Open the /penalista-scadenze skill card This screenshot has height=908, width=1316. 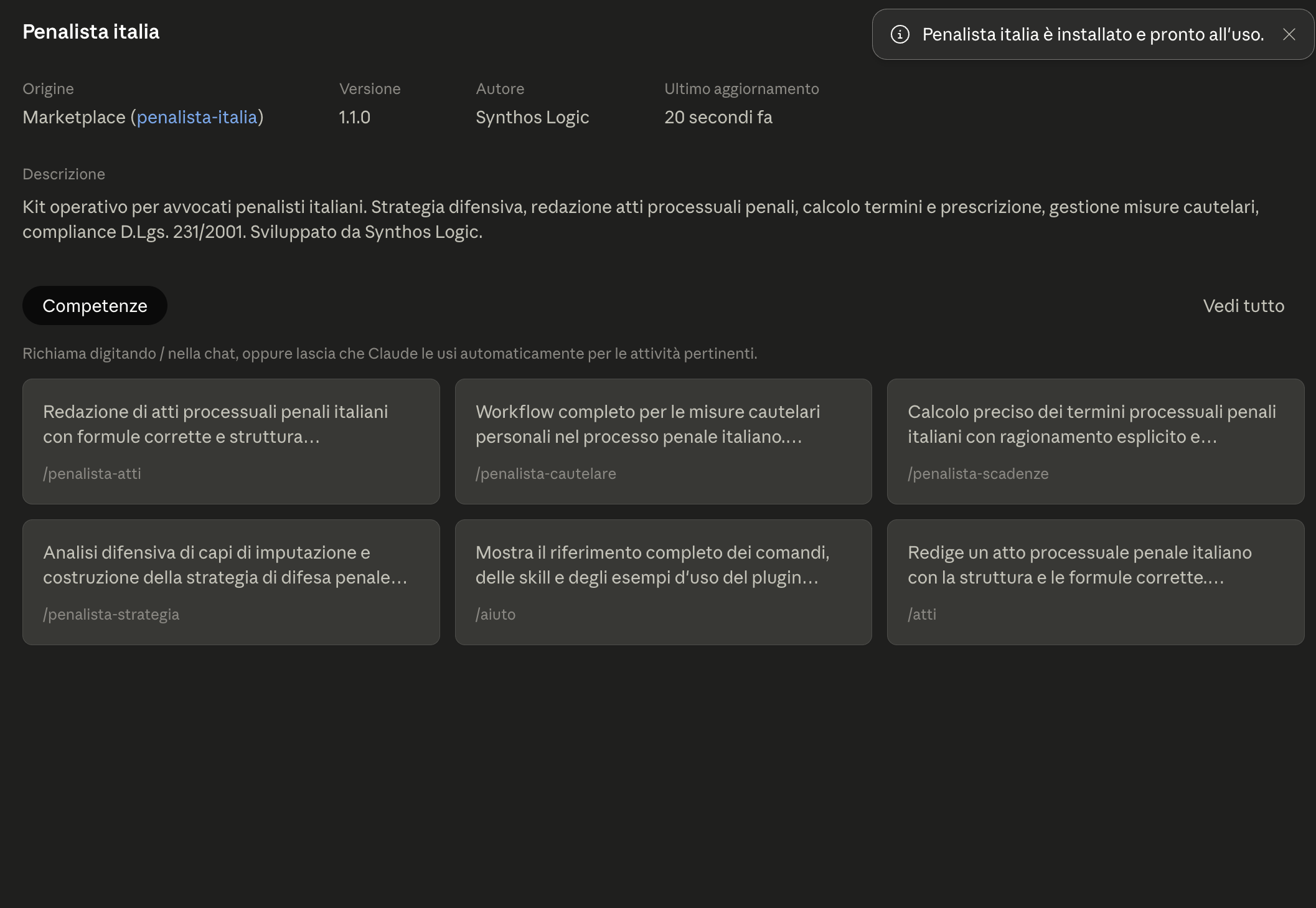[1096, 442]
